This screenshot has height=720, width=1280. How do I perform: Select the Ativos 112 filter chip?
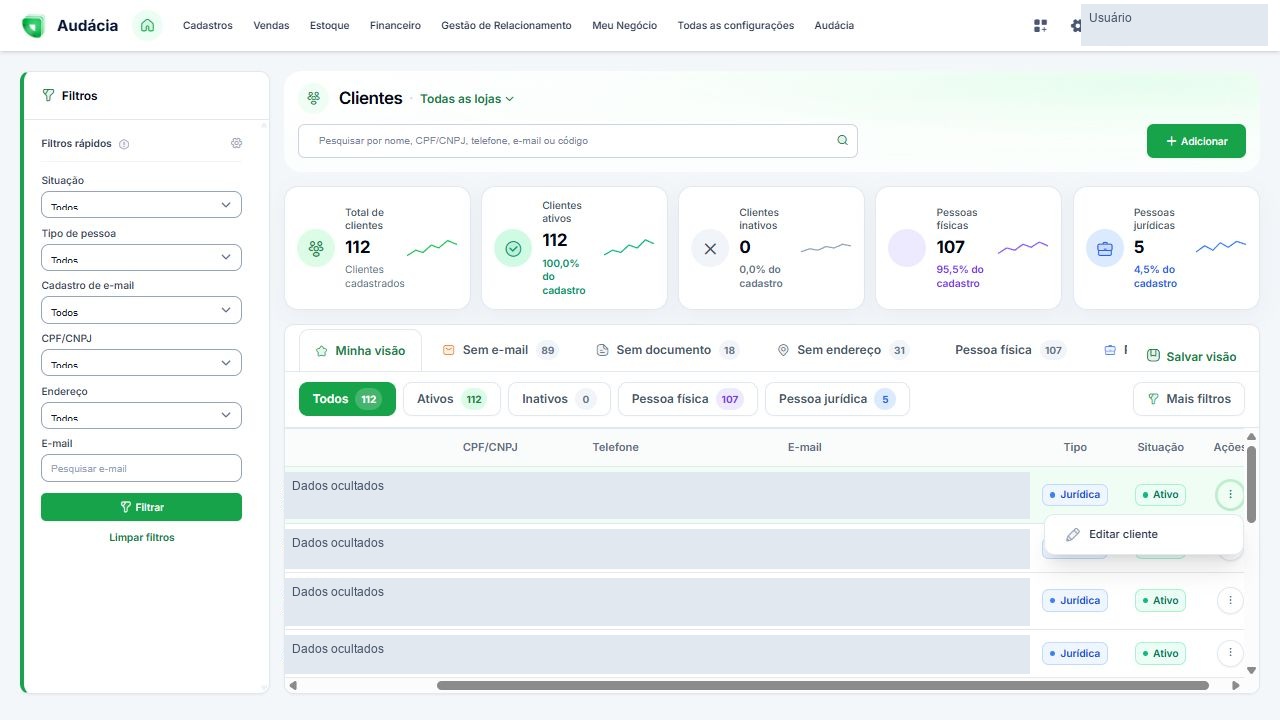pos(452,399)
